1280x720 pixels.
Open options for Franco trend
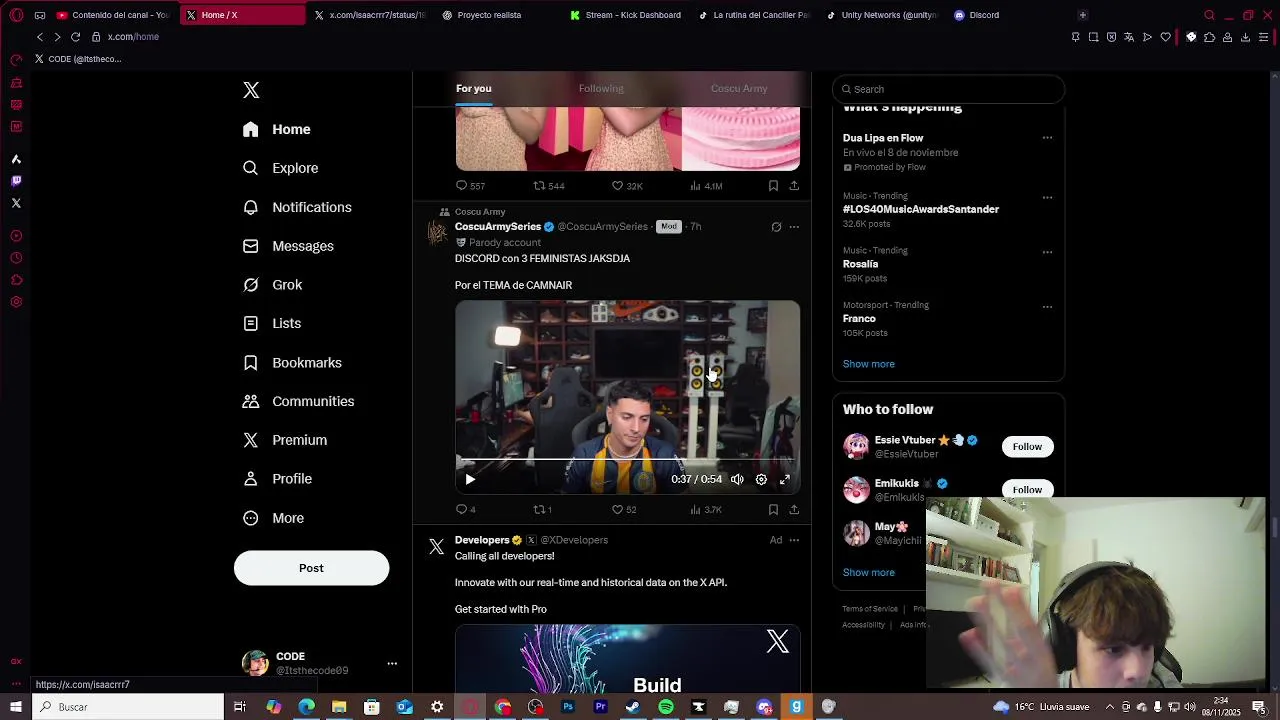click(x=1047, y=307)
